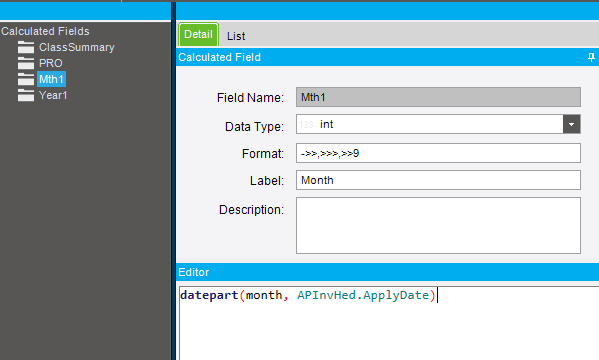Click the Format label
Image resolution: width=599 pixels, height=360 pixels.
[263, 154]
